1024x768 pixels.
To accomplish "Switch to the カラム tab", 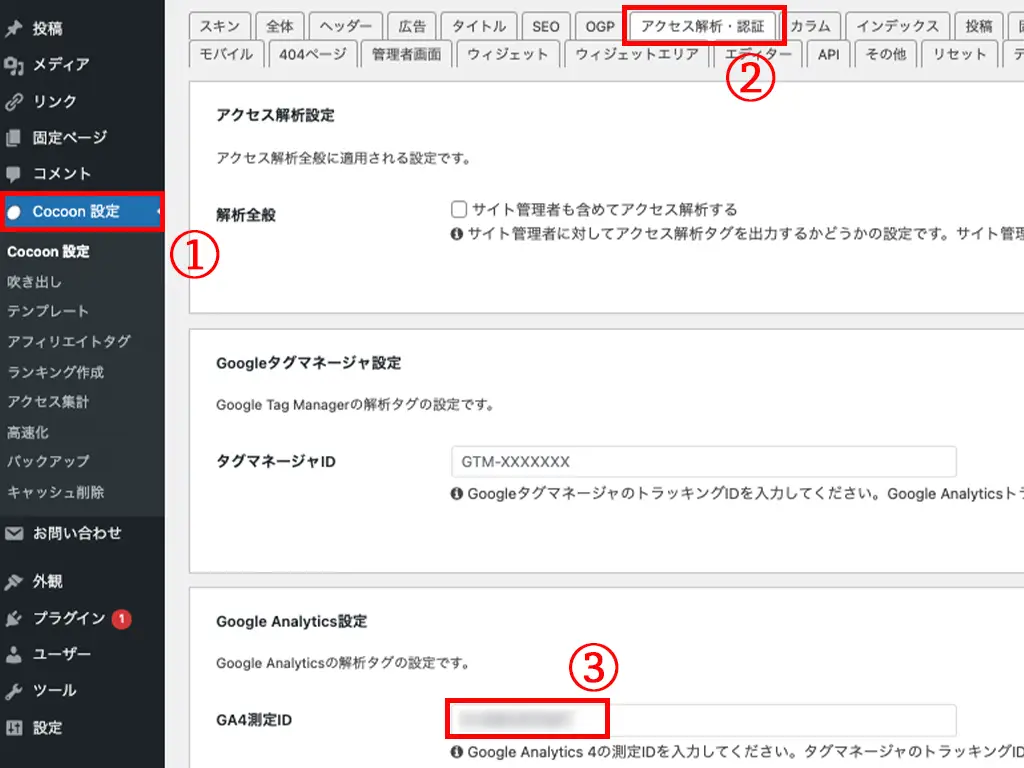I will pos(810,26).
